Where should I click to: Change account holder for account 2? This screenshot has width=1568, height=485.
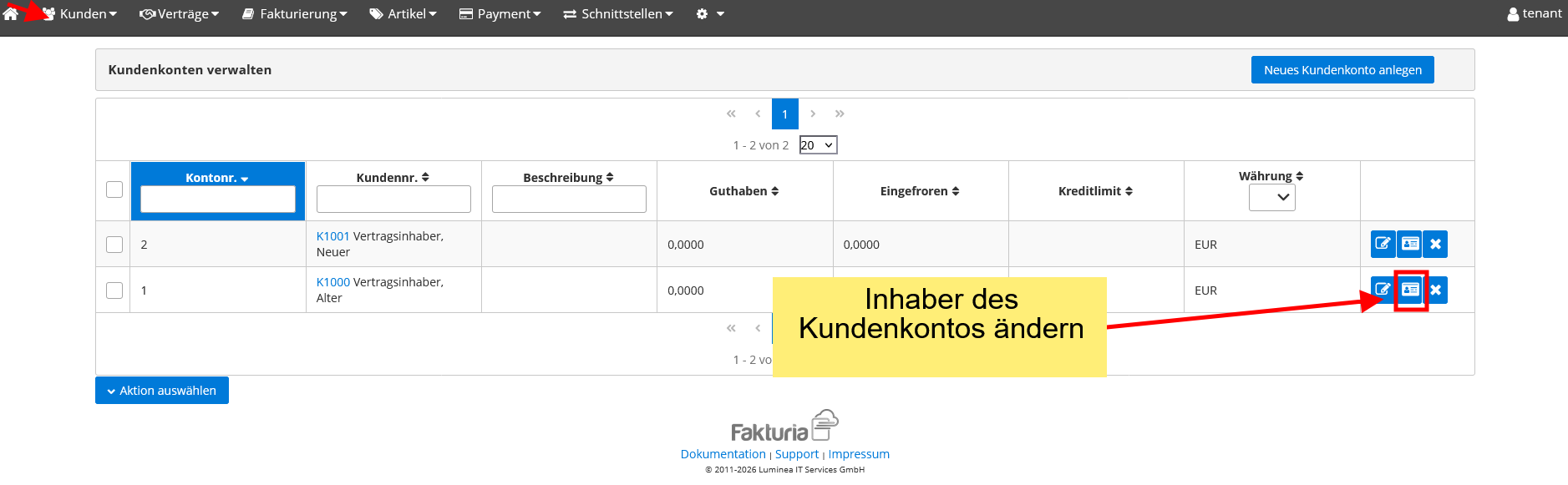(1409, 244)
